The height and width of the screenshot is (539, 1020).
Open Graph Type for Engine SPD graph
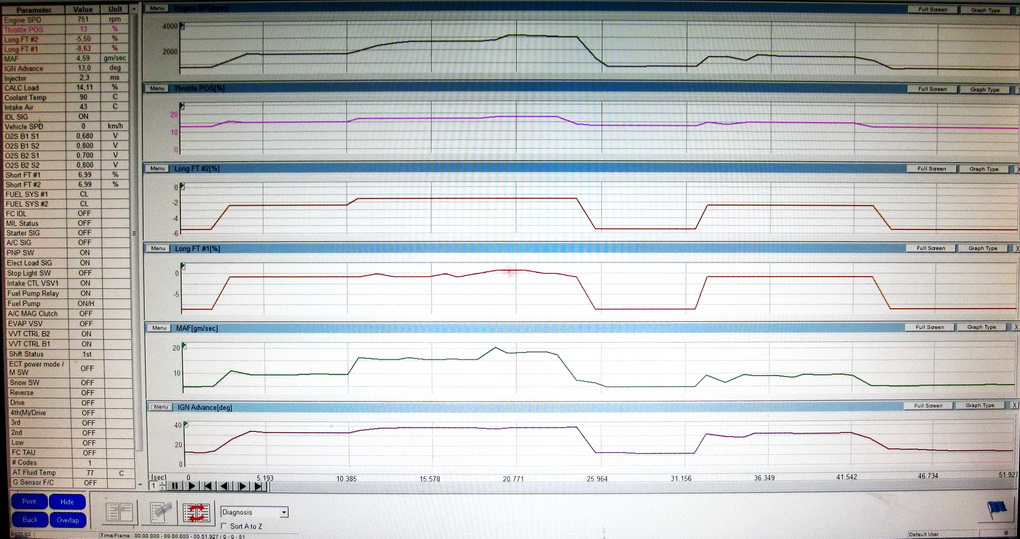click(x=985, y=9)
